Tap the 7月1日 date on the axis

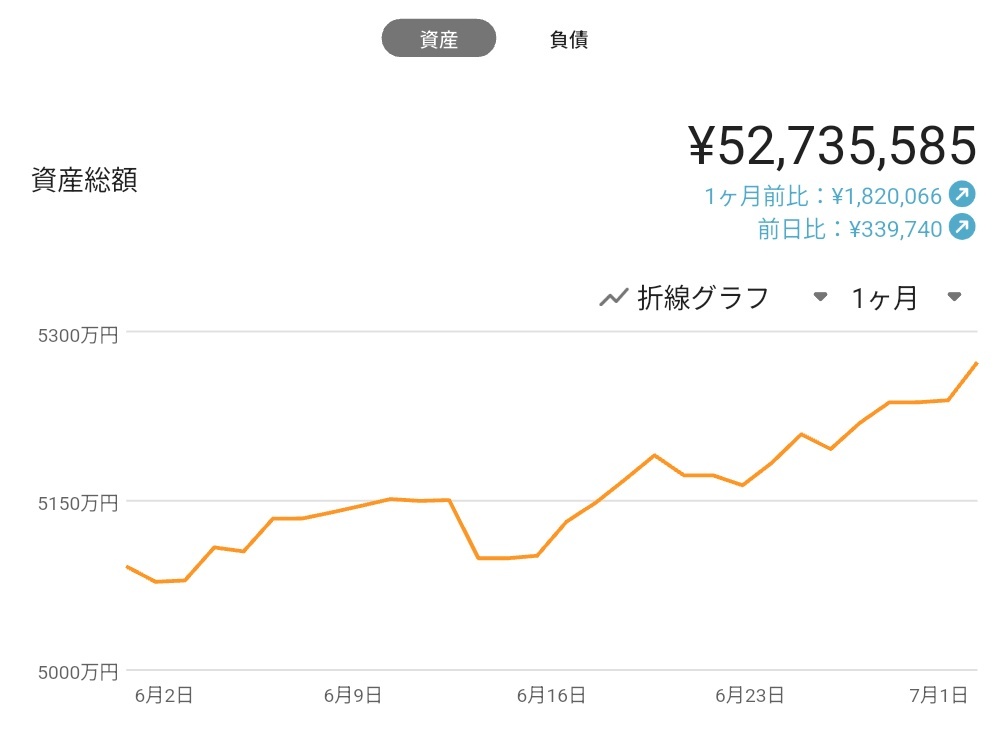point(939,695)
